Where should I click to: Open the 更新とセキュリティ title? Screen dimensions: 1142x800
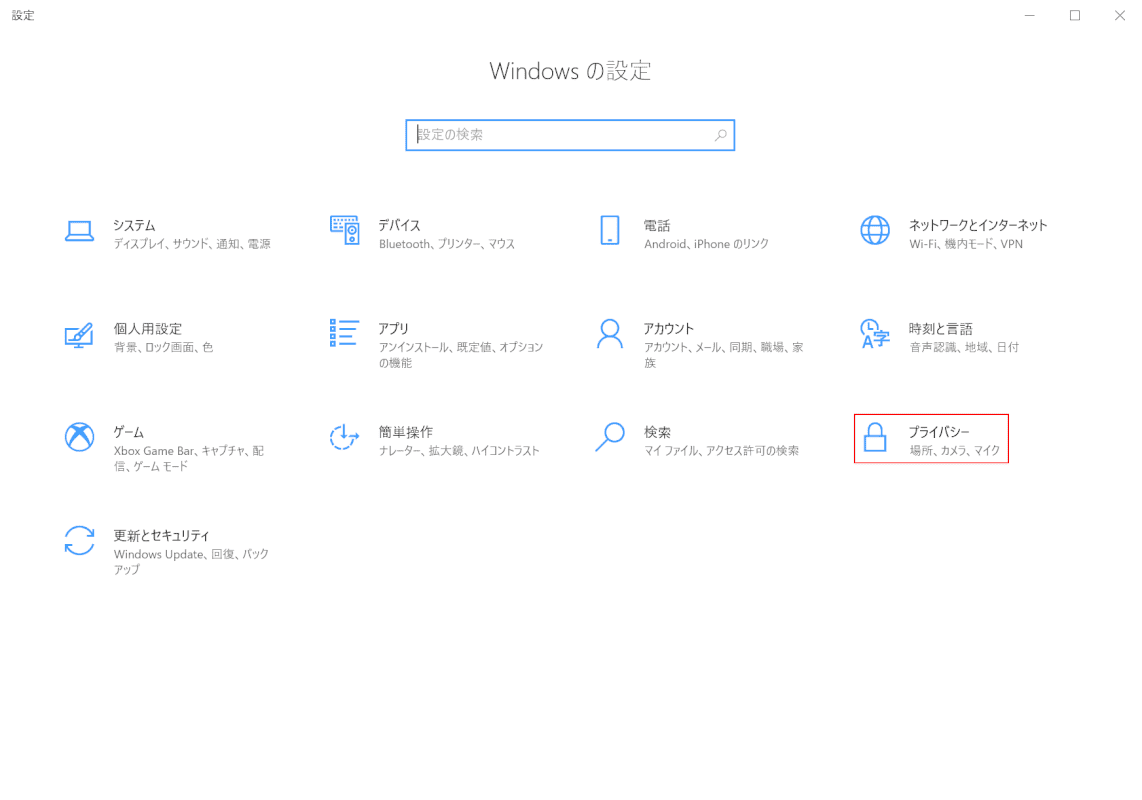click(x=161, y=536)
